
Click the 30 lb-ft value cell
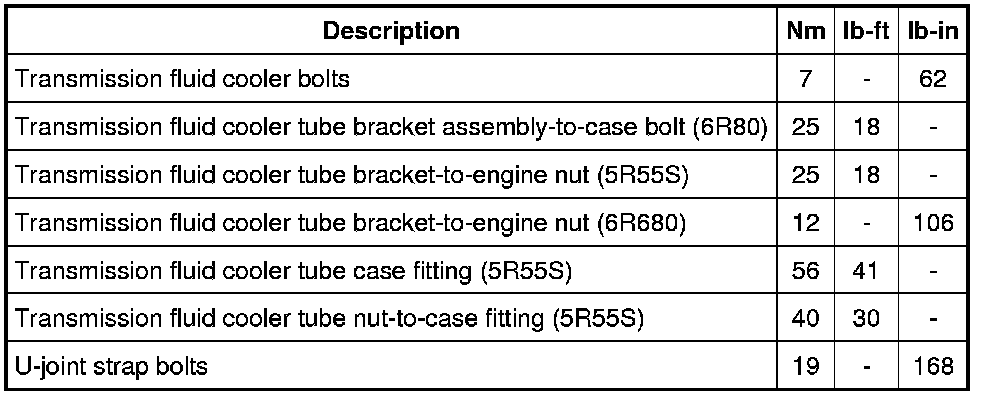865,318
